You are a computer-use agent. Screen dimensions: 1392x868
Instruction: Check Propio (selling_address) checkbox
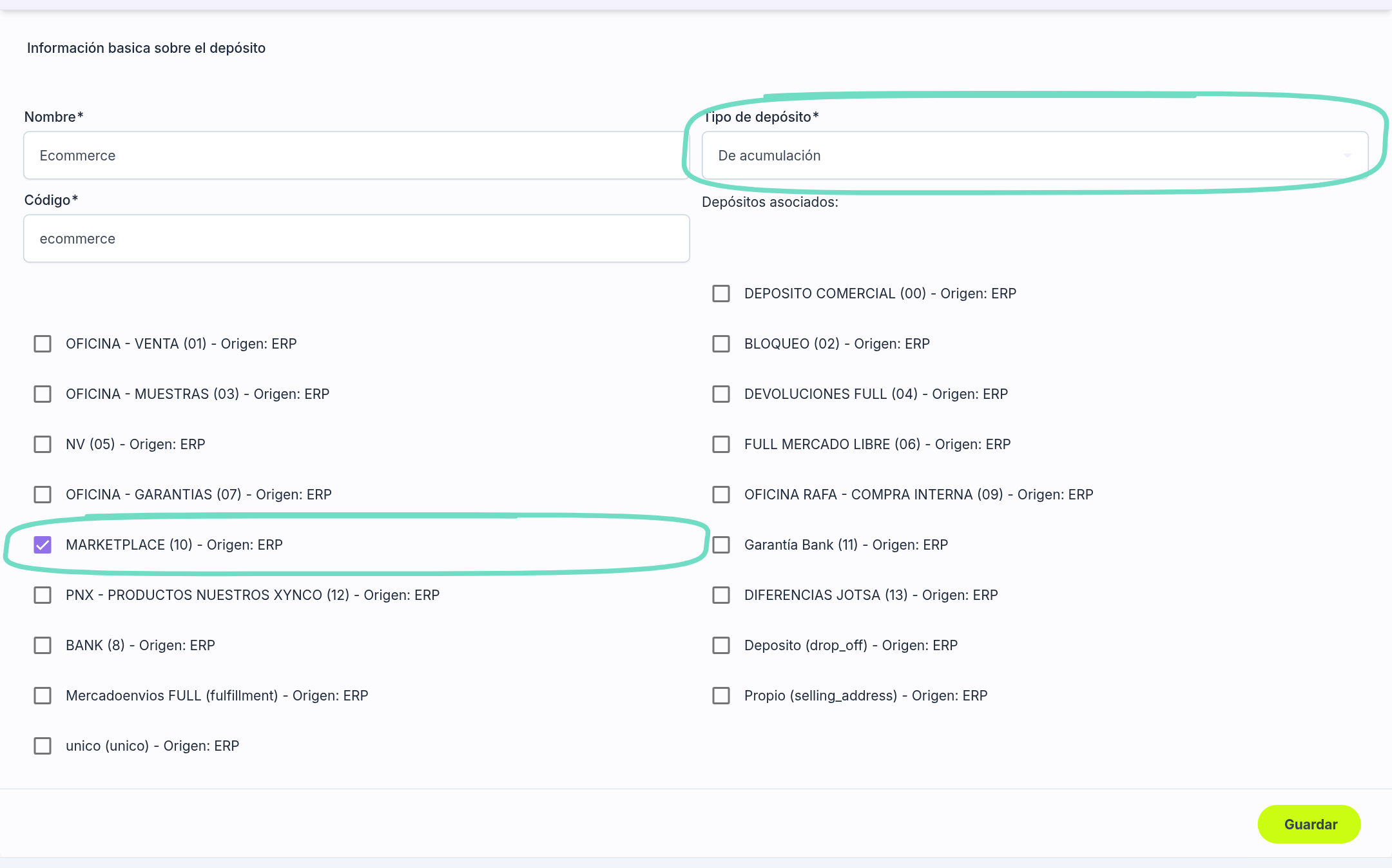pyautogui.click(x=721, y=696)
